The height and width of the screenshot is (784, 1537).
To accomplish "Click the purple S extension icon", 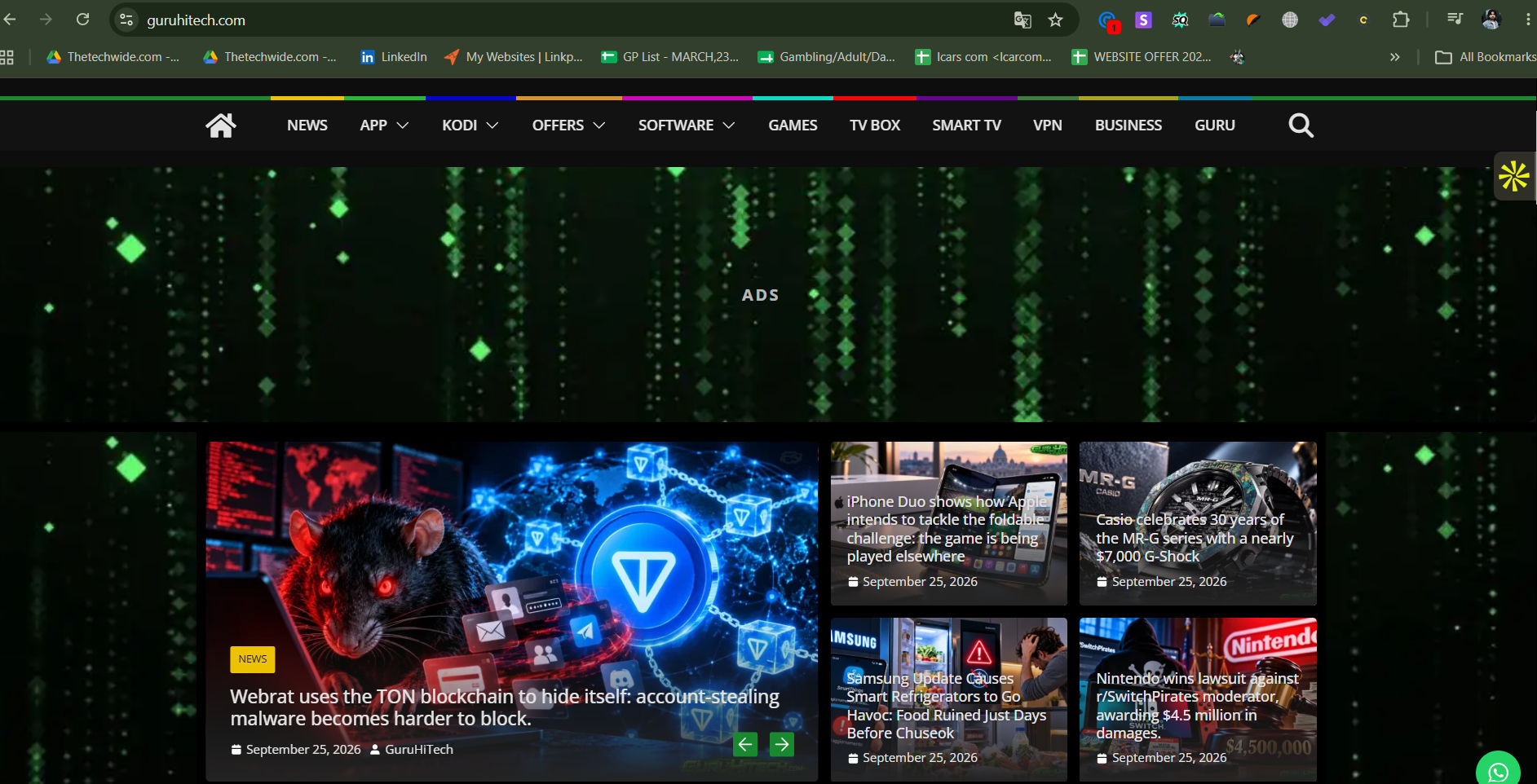I will coord(1143,20).
